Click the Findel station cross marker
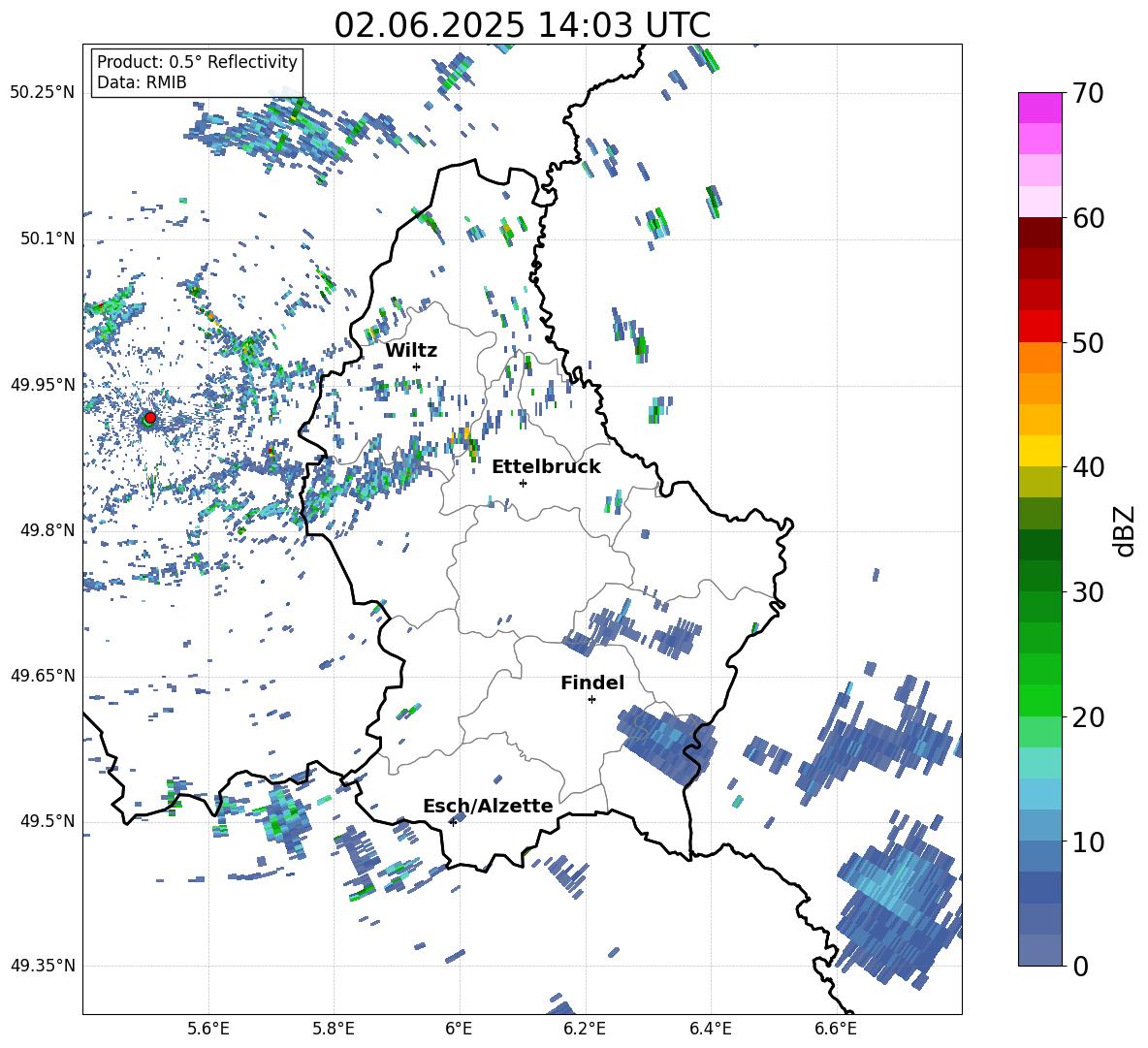This screenshot has width=1148, height=1048. (591, 700)
